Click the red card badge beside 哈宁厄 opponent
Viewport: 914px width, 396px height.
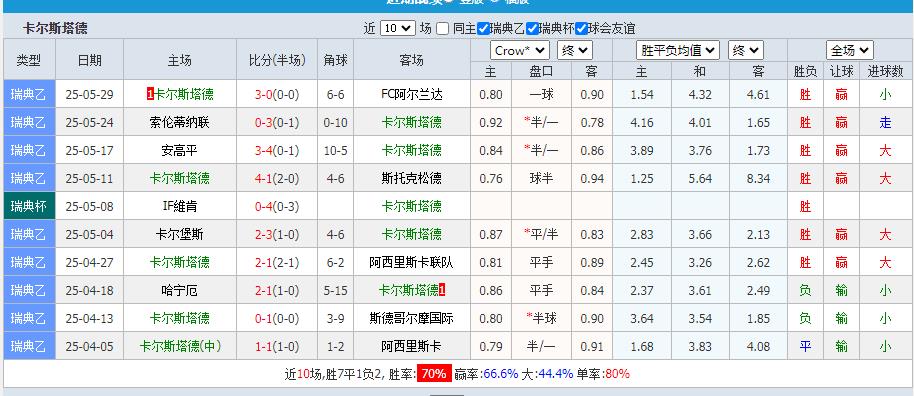pos(442,290)
